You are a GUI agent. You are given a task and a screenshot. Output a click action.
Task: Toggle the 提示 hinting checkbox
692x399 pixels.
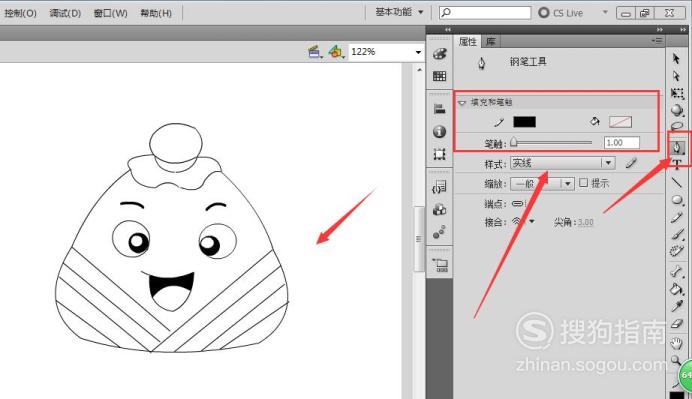(x=583, y=182)
